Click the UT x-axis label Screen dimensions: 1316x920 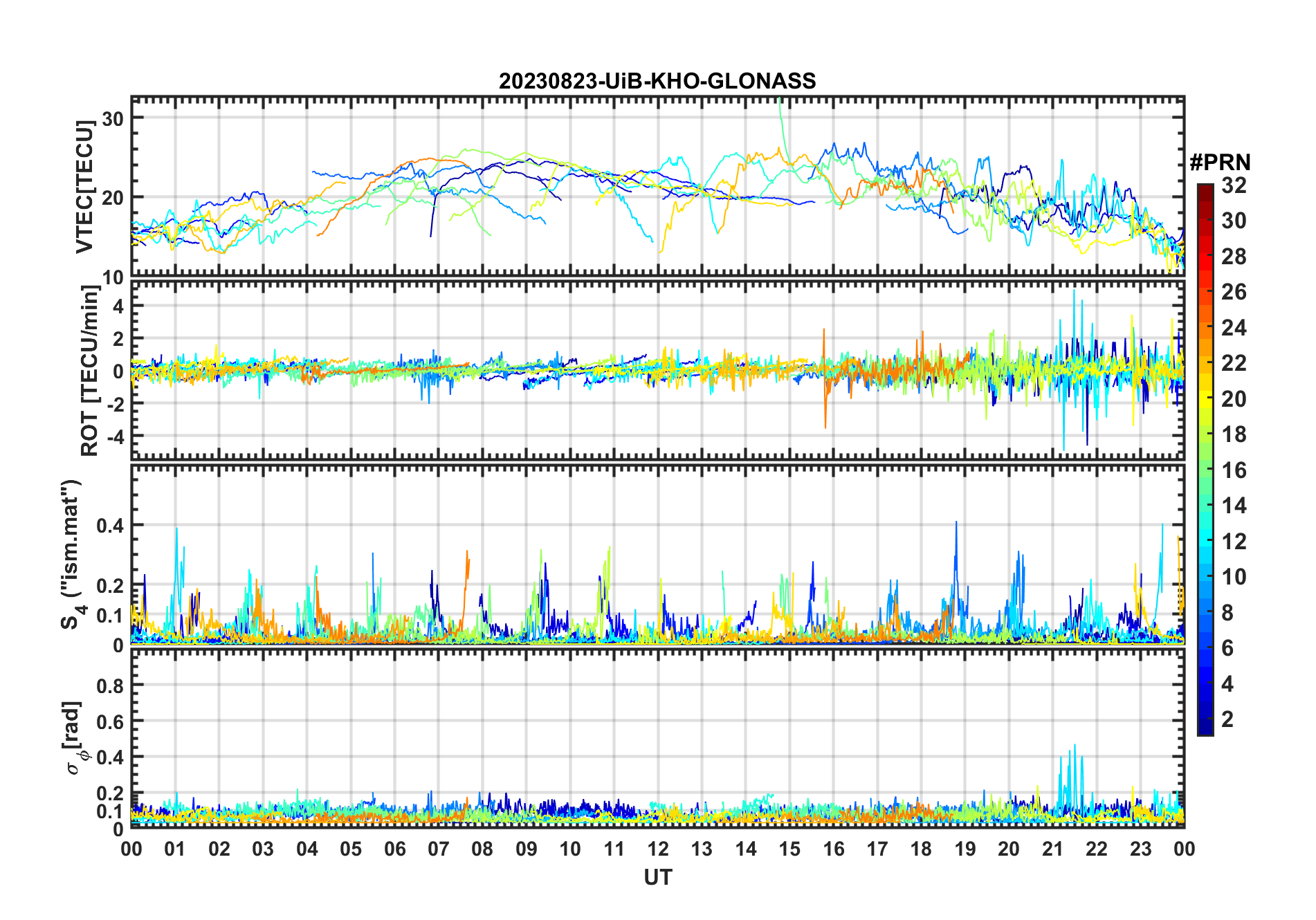pos(657,877)
